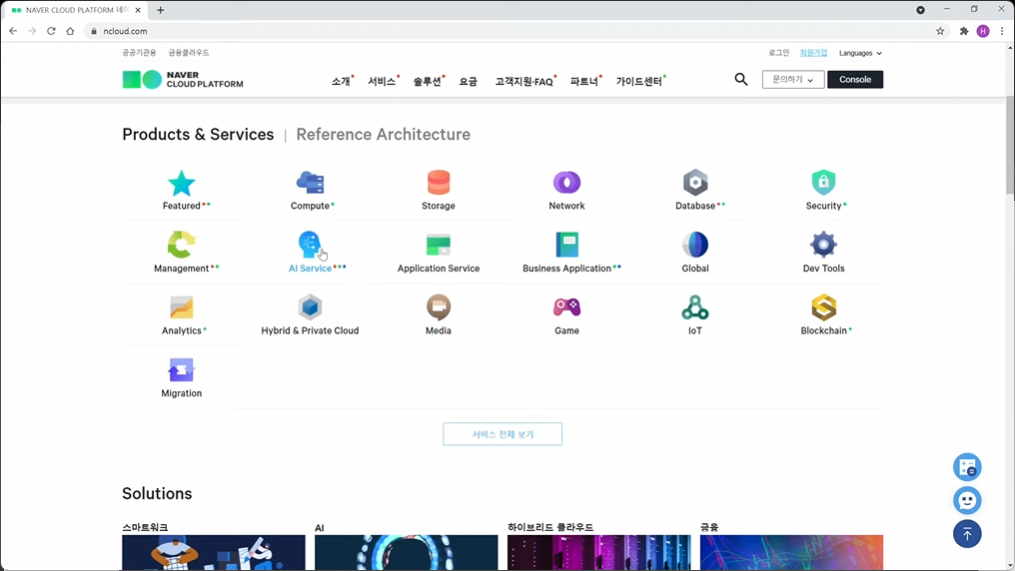The width and height of the screenshot is (1015, 571).
Task: Open the AI Service icon
Action: (310, 245)
